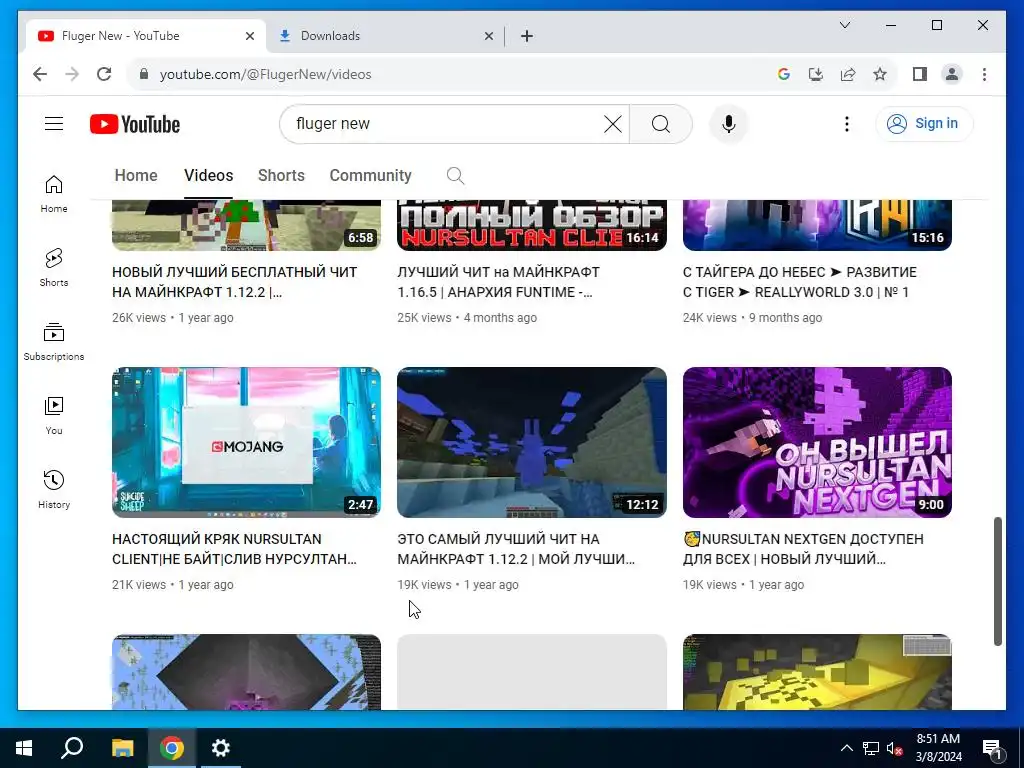Close the Downloads tab
The width and height of the screenshot is (1024, 768).
click(488, 36)
